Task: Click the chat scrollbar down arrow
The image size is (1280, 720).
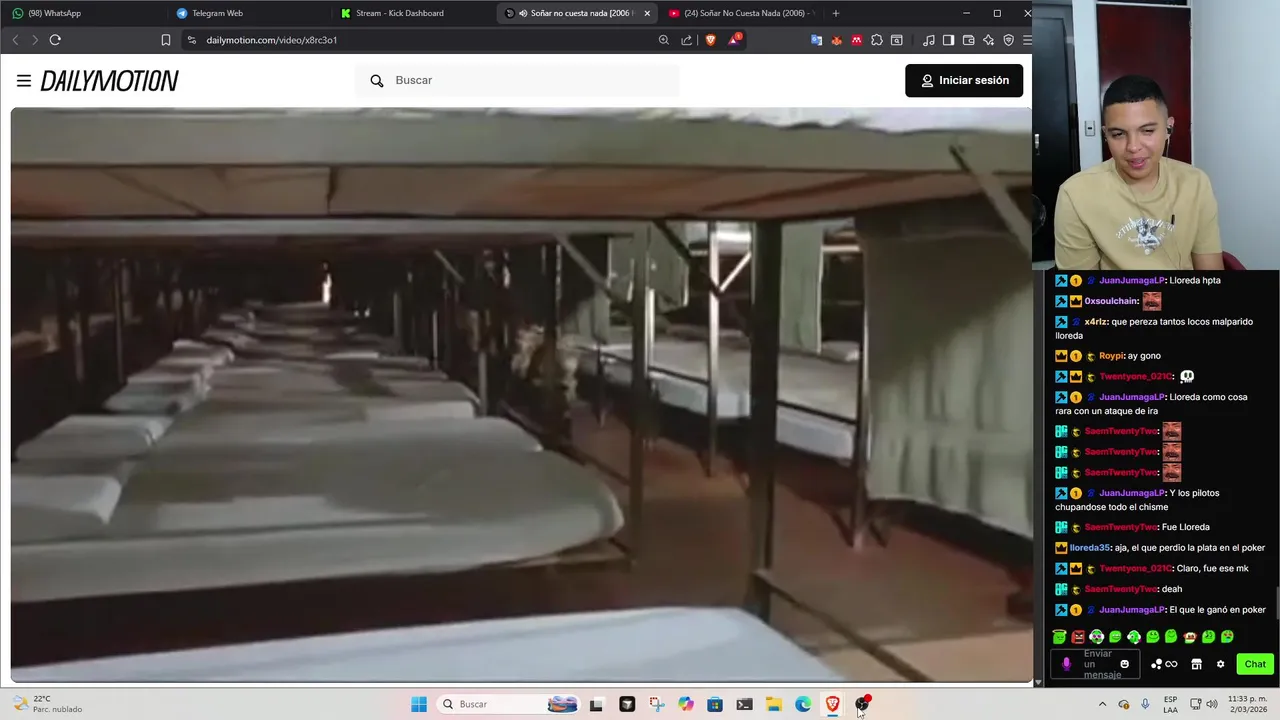Action: click(x=1037, y=682)
